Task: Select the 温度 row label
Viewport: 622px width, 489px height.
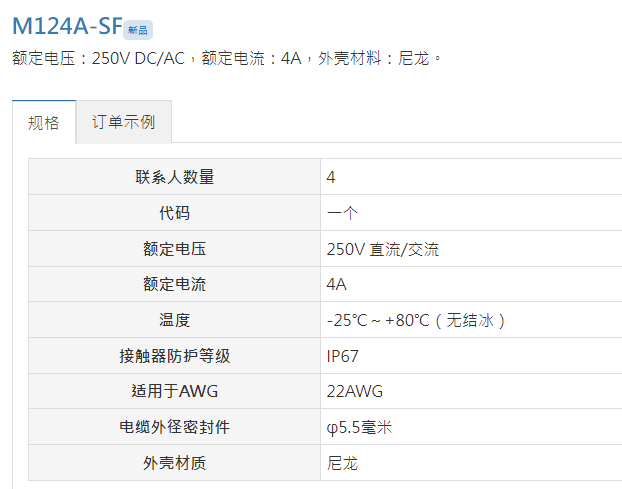Action: point(175,320)
